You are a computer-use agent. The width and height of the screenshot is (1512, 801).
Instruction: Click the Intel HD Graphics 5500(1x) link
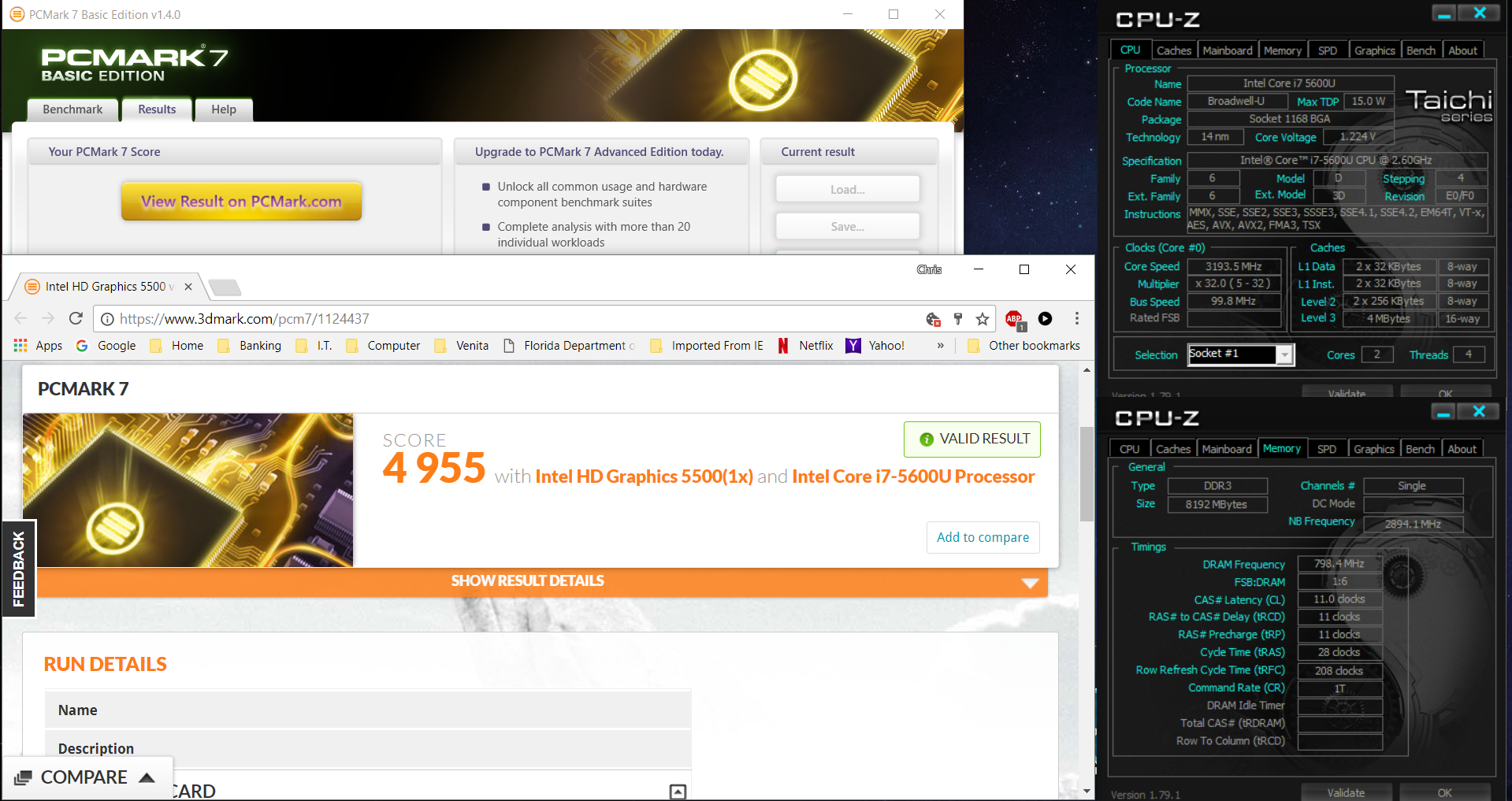click(644, 477)
